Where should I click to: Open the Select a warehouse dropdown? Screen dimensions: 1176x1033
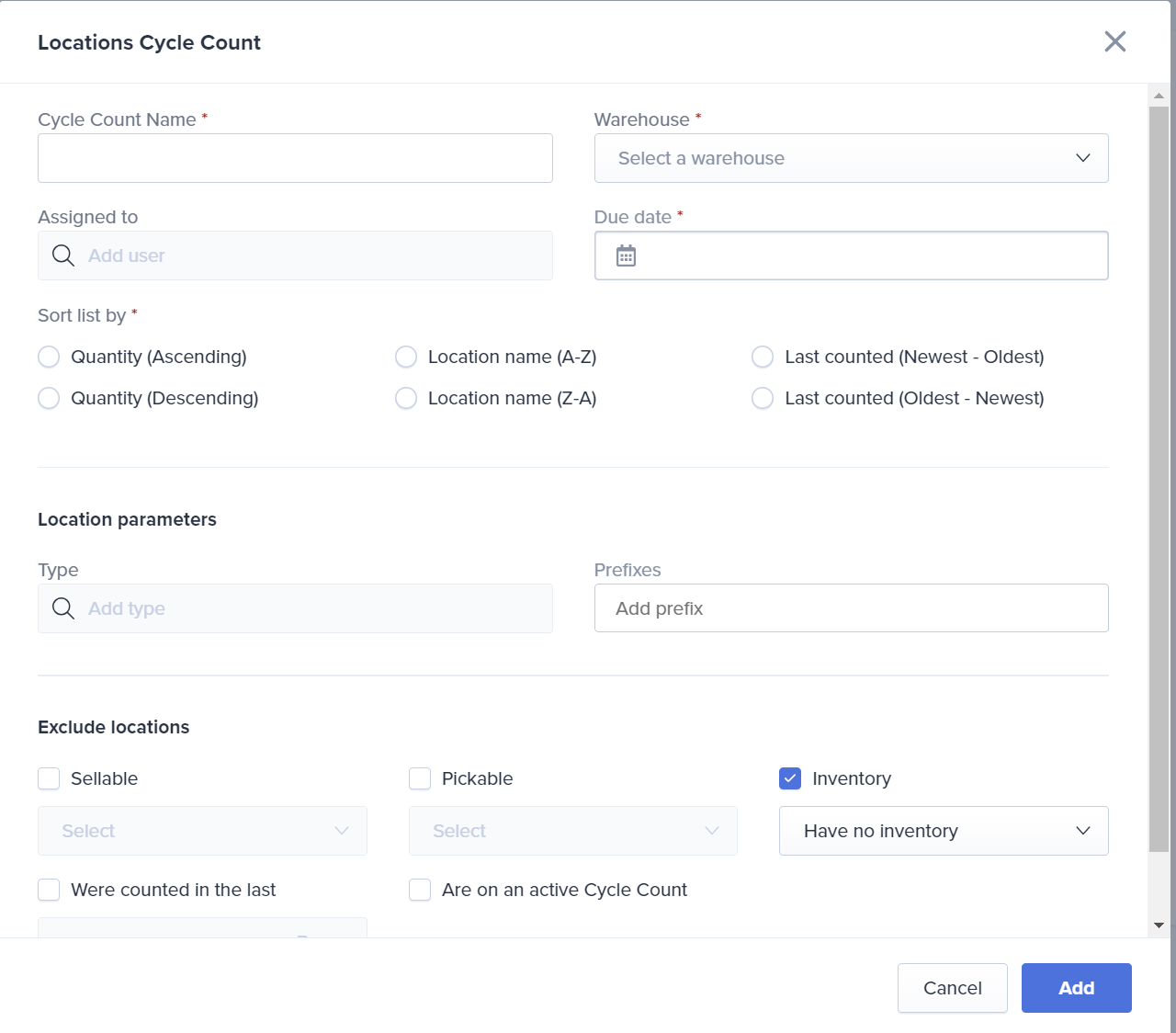(x=851, y=158)
